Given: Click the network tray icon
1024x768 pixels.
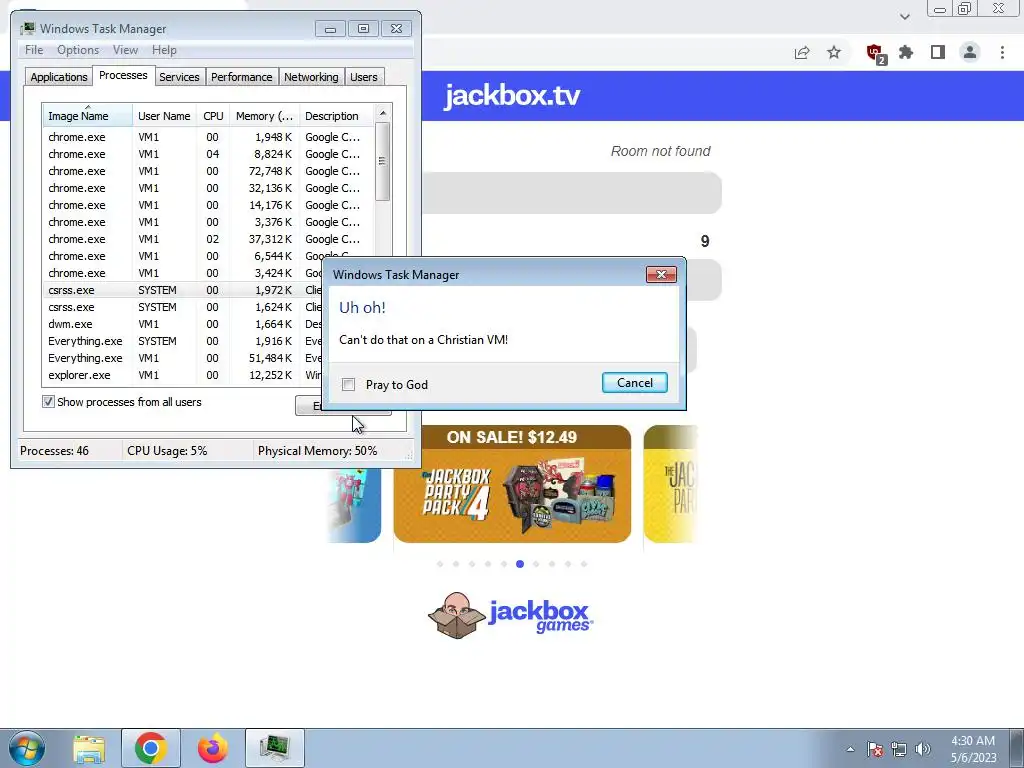Looking at the screenshot, I should click(899, 749).
